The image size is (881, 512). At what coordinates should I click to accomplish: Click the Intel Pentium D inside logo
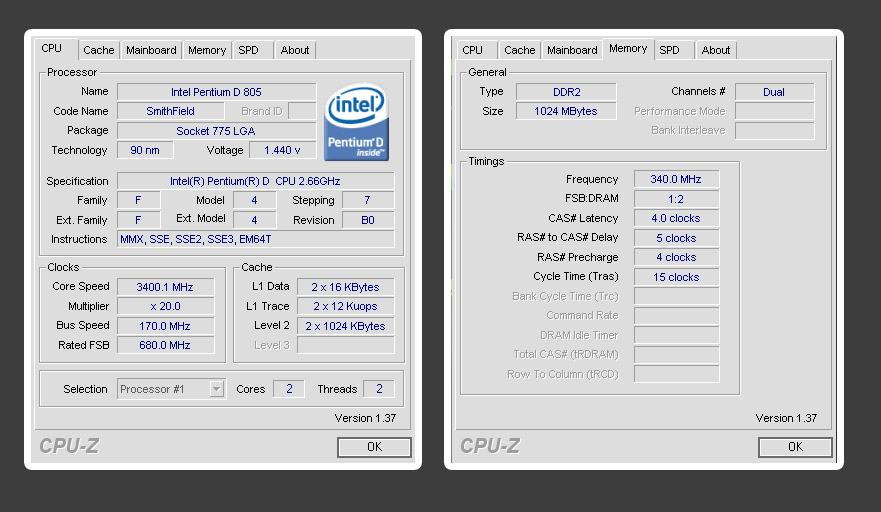[x=356, y=122]
